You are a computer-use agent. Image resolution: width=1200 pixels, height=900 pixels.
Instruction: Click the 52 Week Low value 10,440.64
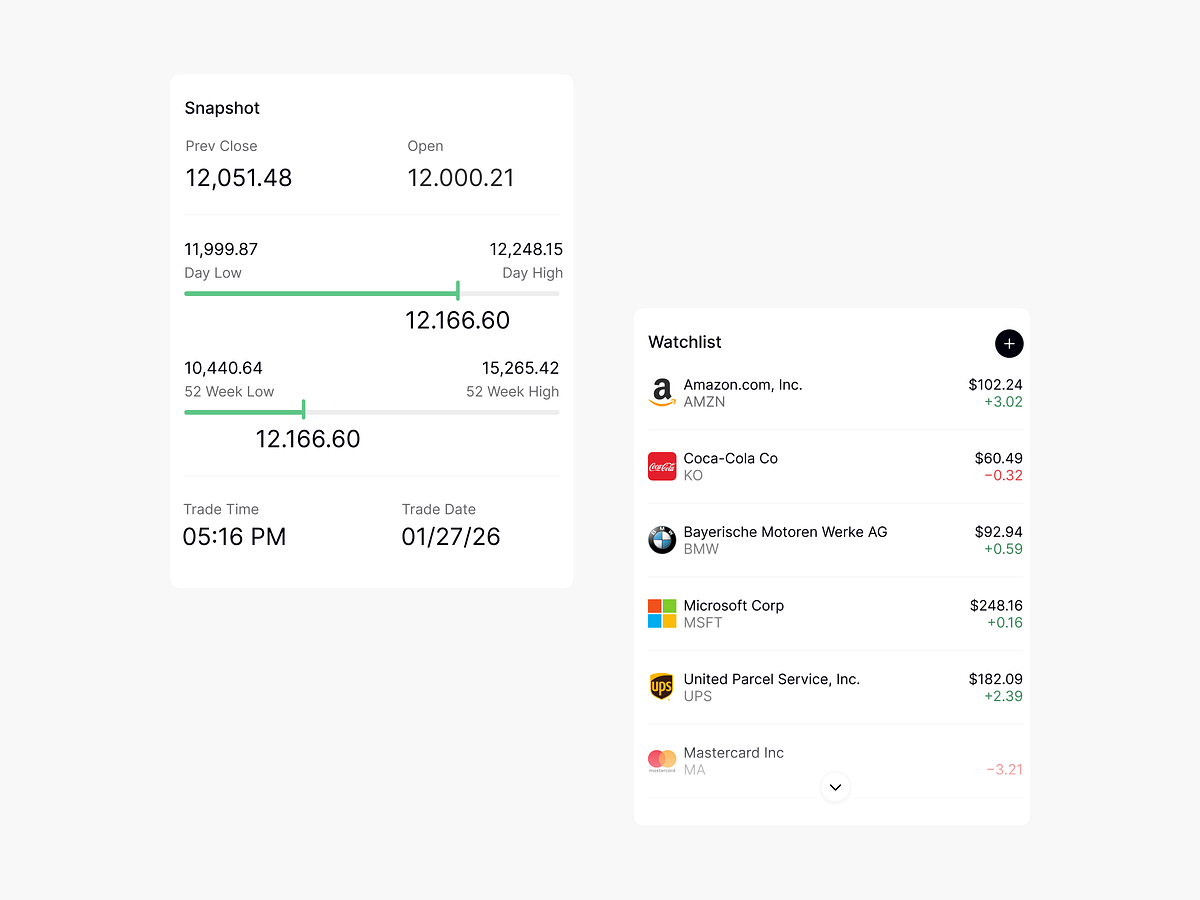224,368
